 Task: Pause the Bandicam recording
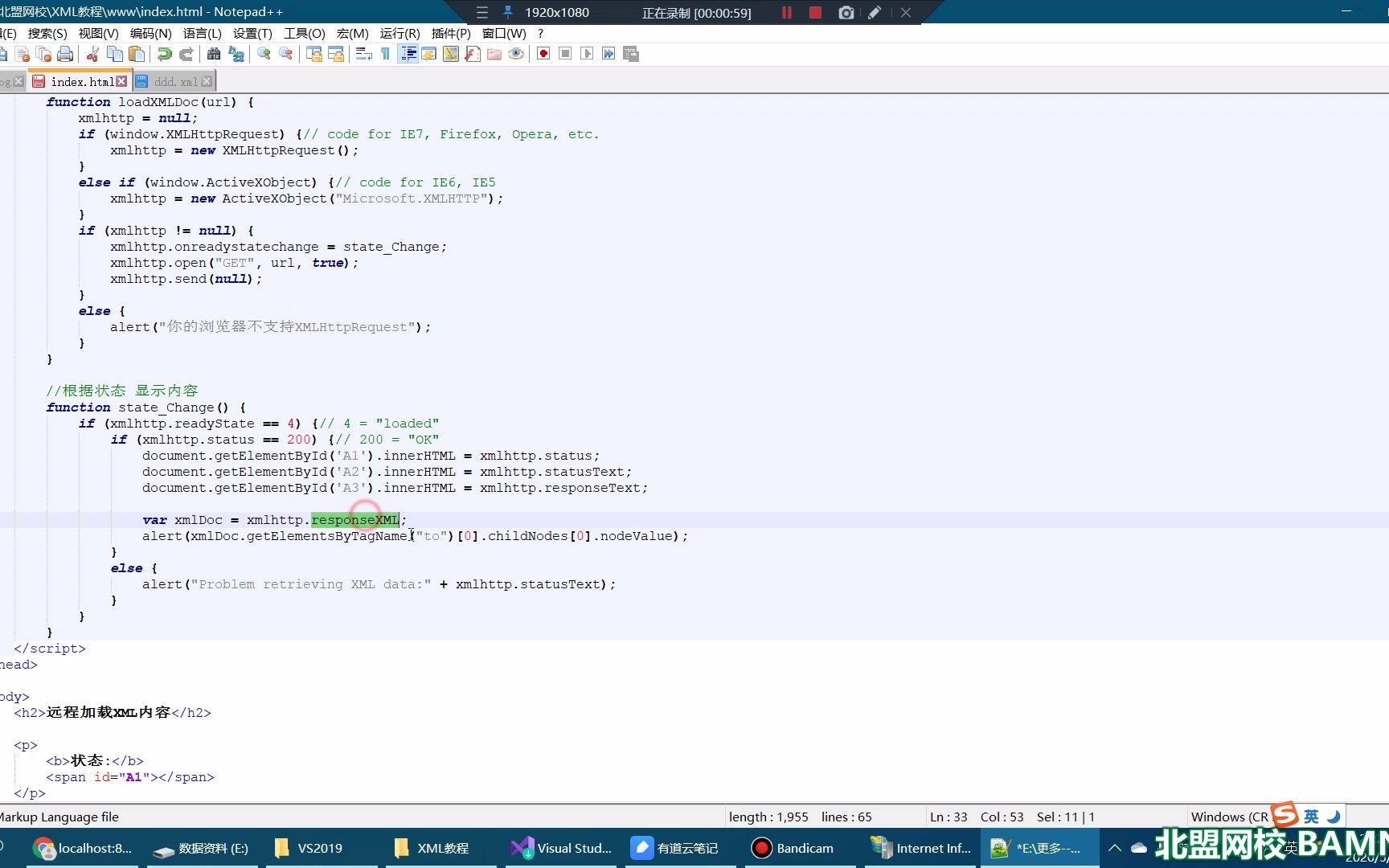[x=786, y=13]
